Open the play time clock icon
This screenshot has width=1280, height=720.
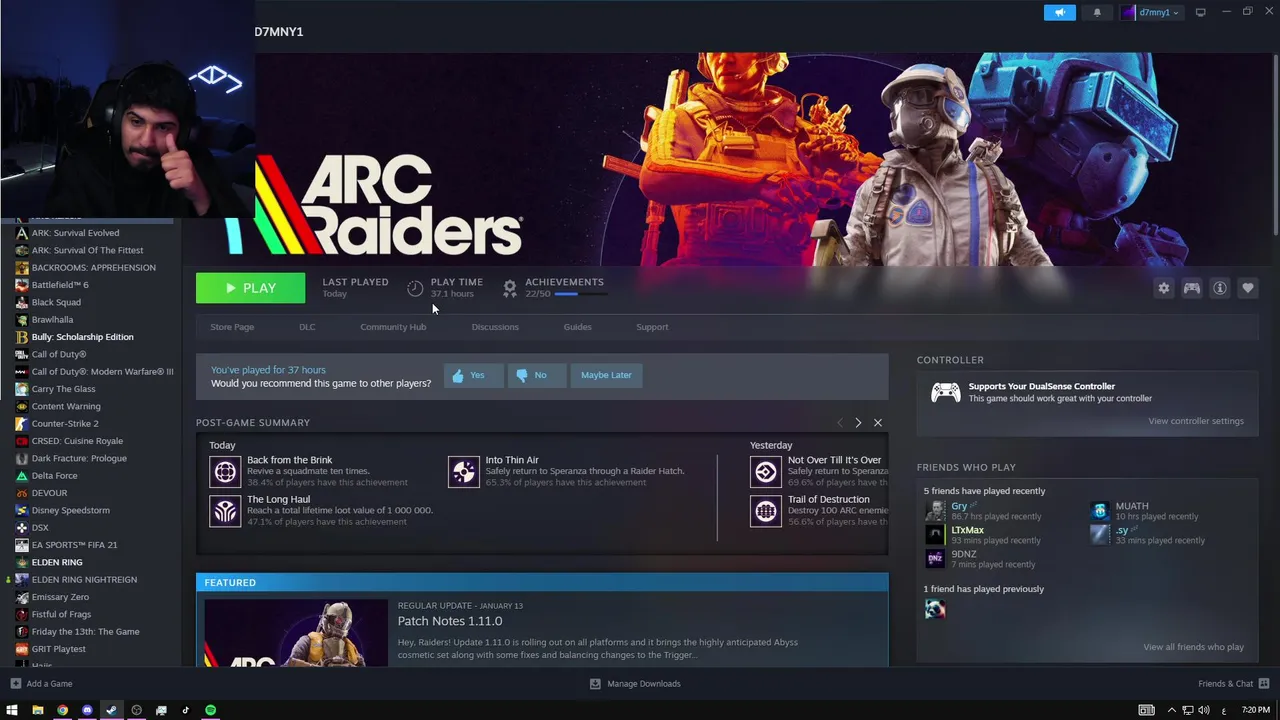point(415,288)
